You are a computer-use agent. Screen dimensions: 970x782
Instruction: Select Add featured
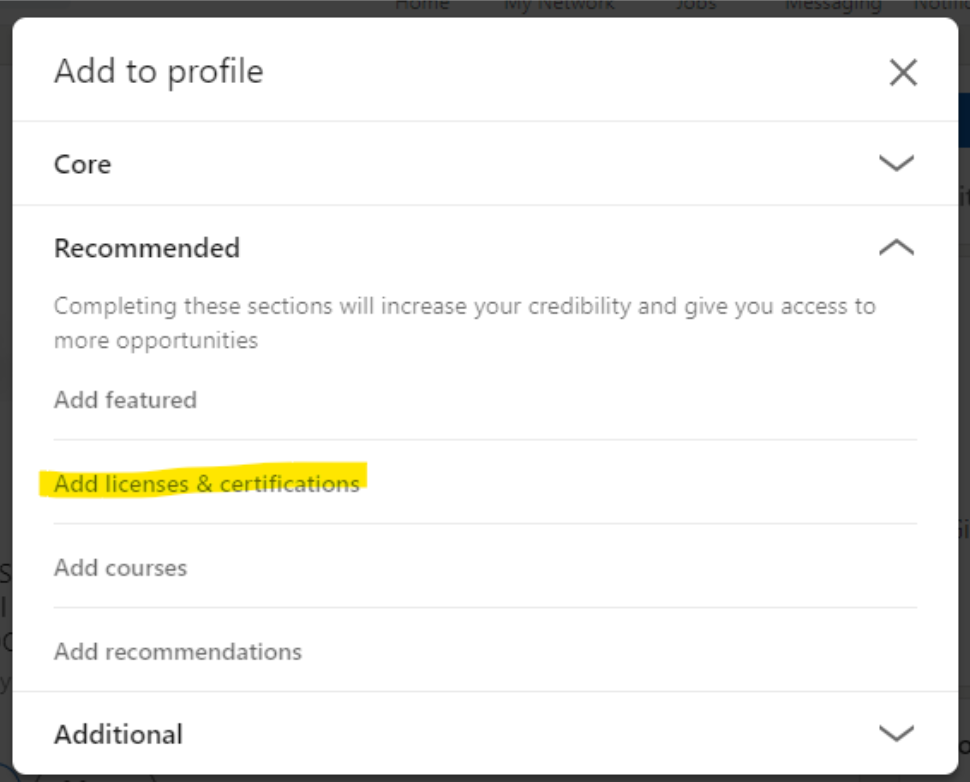125,399
